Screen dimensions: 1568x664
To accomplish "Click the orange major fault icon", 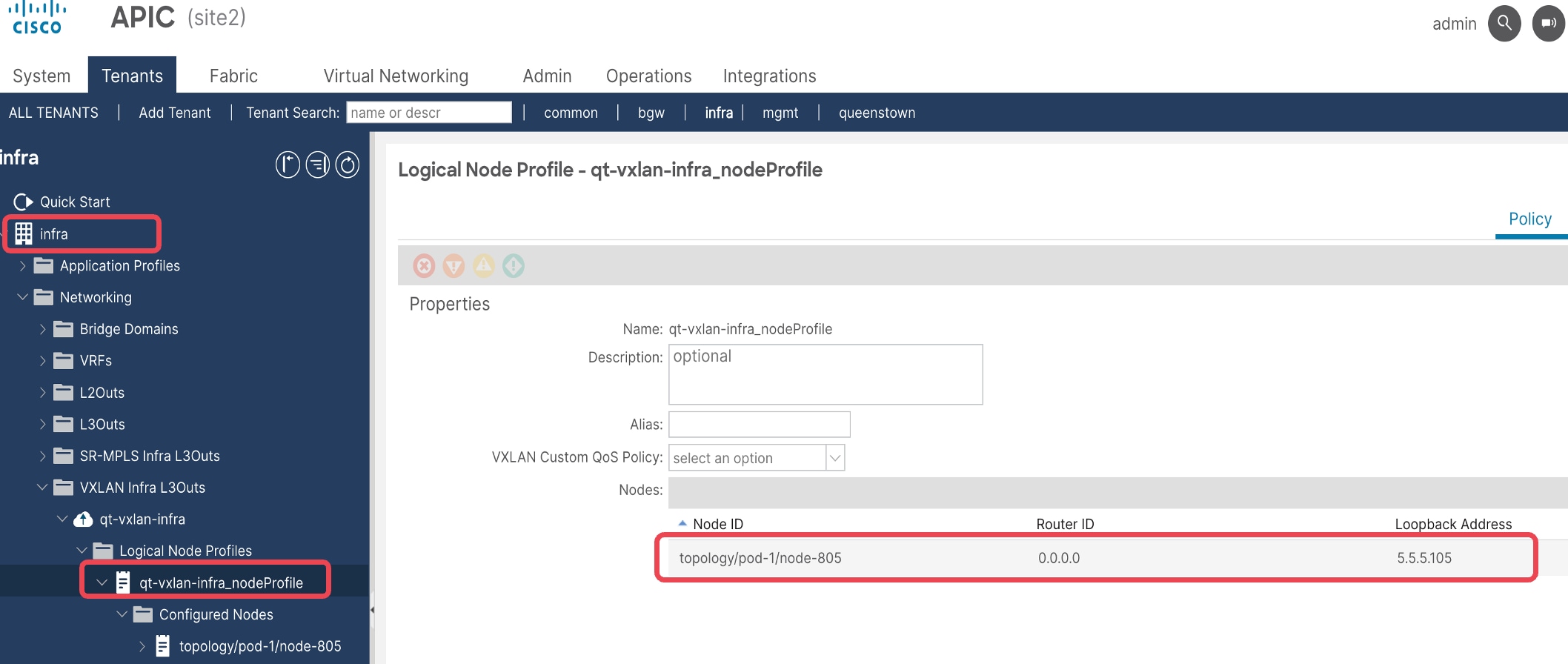I will tap(454, 265).
